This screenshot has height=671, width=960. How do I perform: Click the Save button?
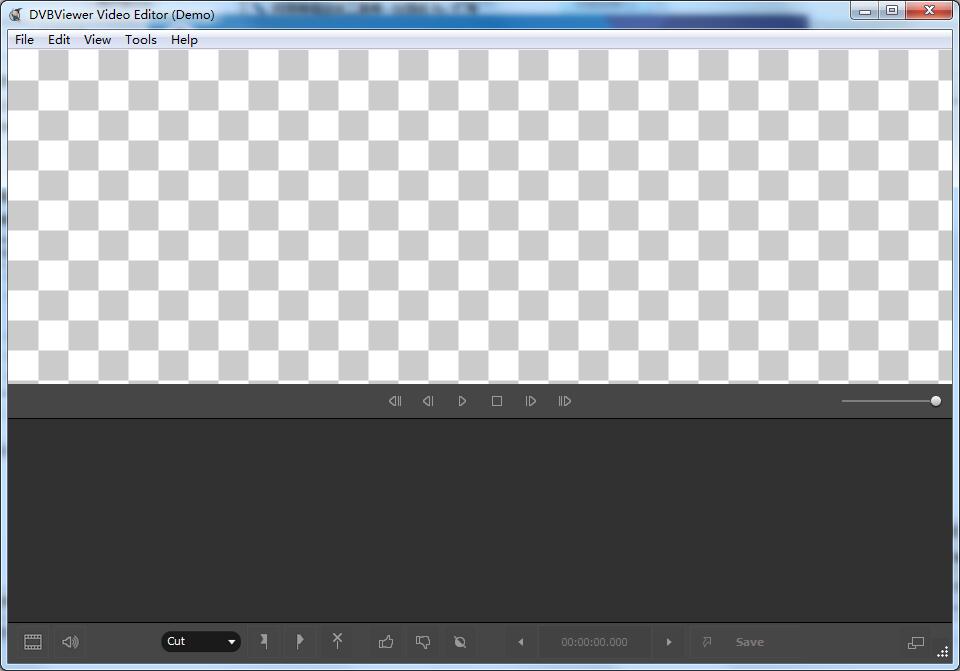coord(750,641)
